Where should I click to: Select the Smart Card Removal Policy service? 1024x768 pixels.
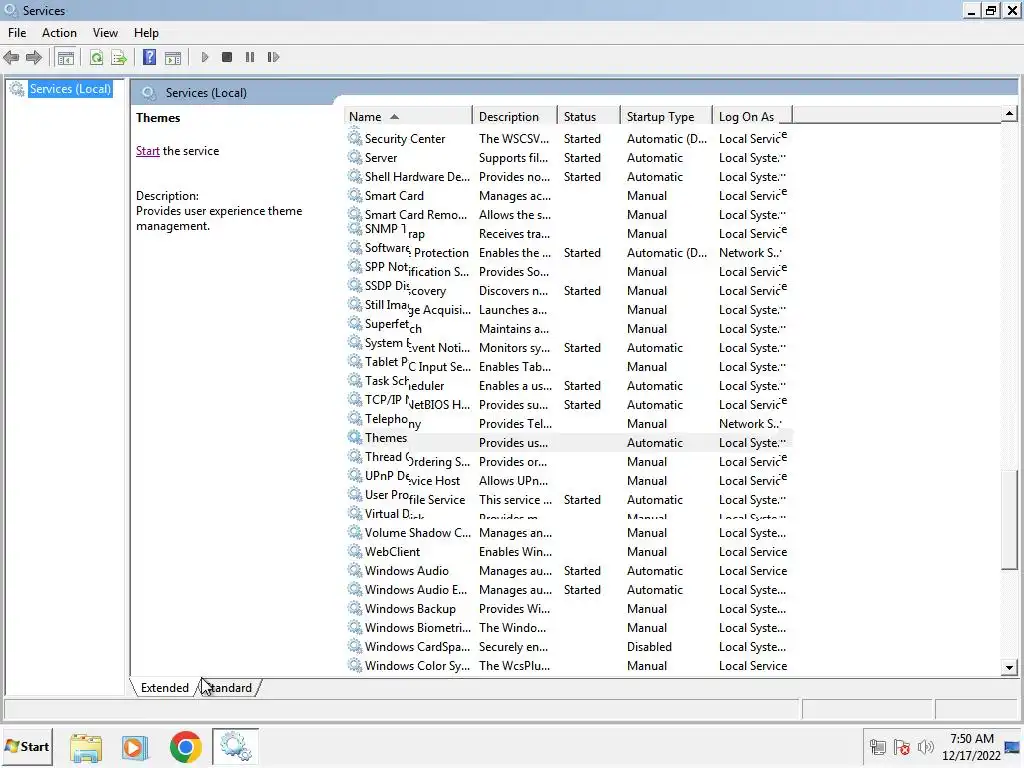pos(568,214)
